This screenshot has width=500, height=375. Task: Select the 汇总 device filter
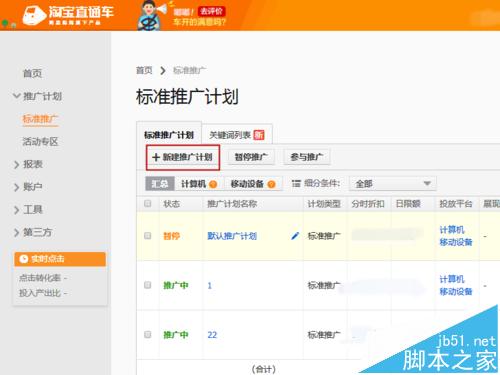tap(160, 184)
